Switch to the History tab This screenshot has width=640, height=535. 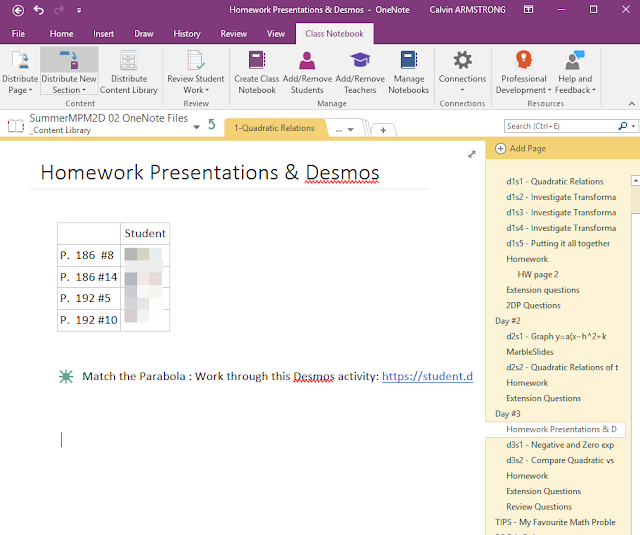click(187, 34)
